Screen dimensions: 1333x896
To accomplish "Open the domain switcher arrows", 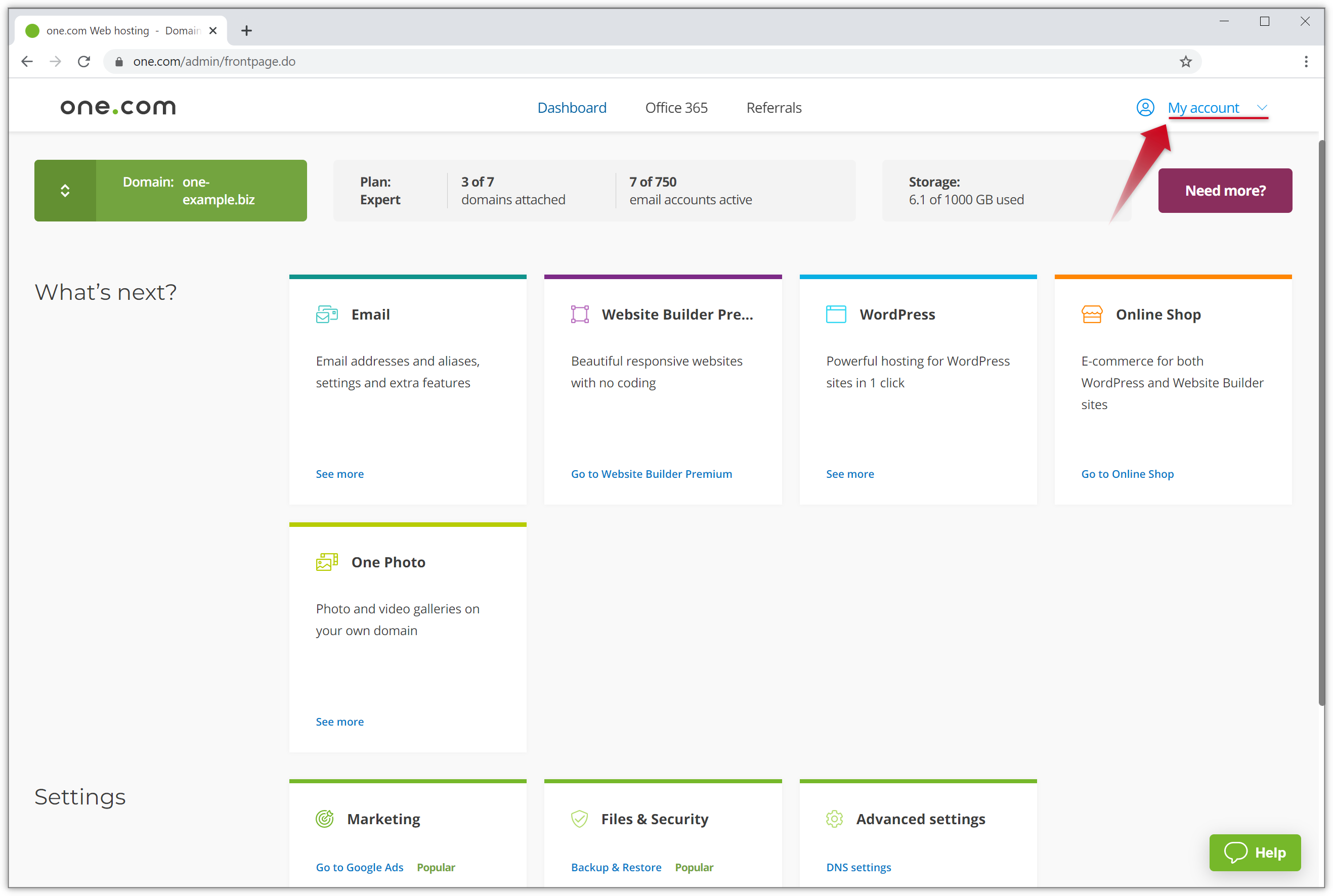I will (65, 191).
